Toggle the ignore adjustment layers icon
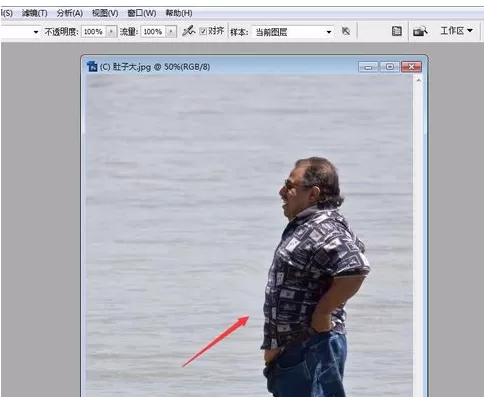Image resolution: width=484 pixels, height=397 pixels. 346,31
